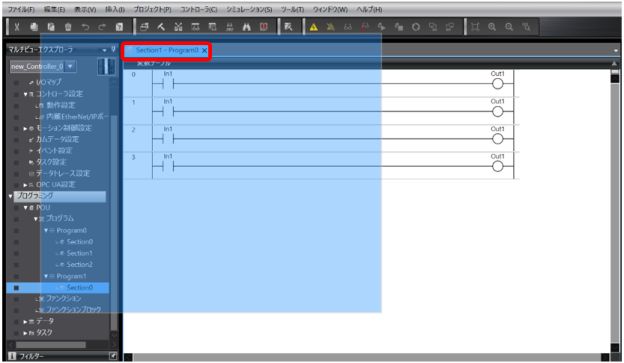Image resolution: width=624 pixels, height=363 pixels.
Task: Open the Multiview Explorer header dropdown arrow
Action: pos(104,50)
